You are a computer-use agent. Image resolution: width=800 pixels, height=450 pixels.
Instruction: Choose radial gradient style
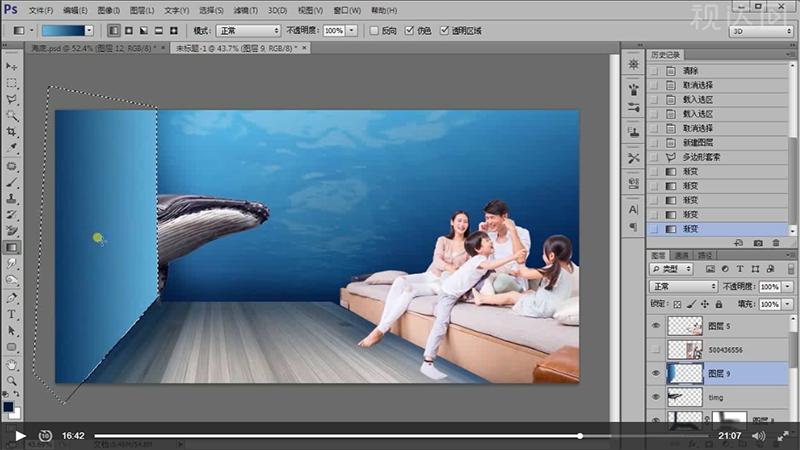pos(129,31)
